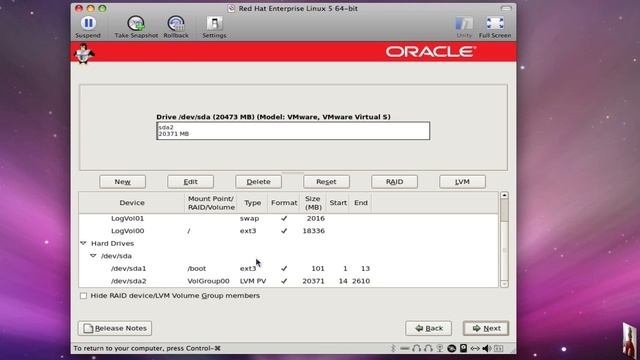This screenshot has height=360, width=640.
Task: Click the Mount Point/RAID/Volume column header
Action: coord(211,203)
